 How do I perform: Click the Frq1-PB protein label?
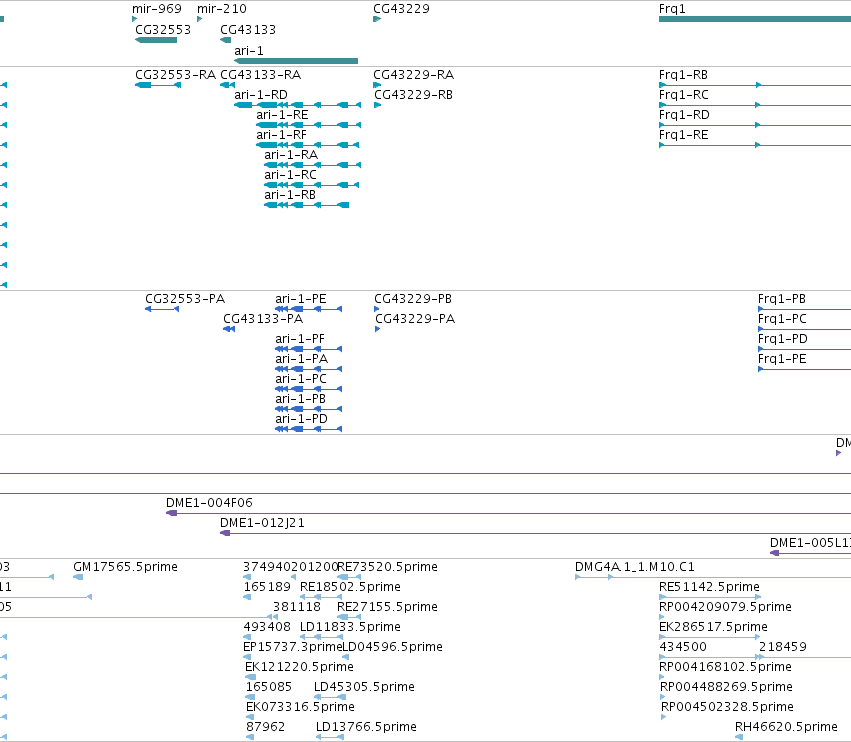[x=782, y=299]
